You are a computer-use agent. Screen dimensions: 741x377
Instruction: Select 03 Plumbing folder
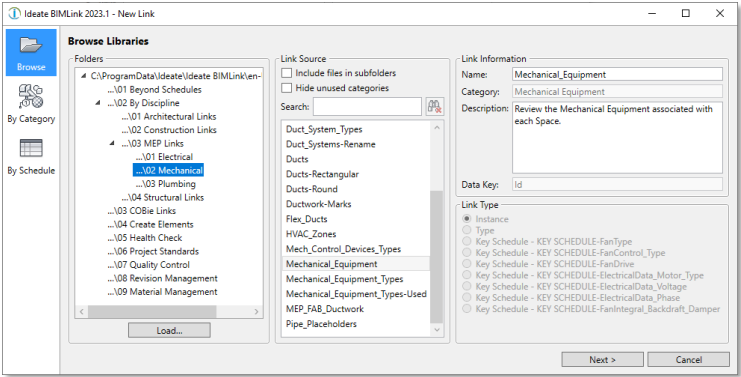point(165,184)
